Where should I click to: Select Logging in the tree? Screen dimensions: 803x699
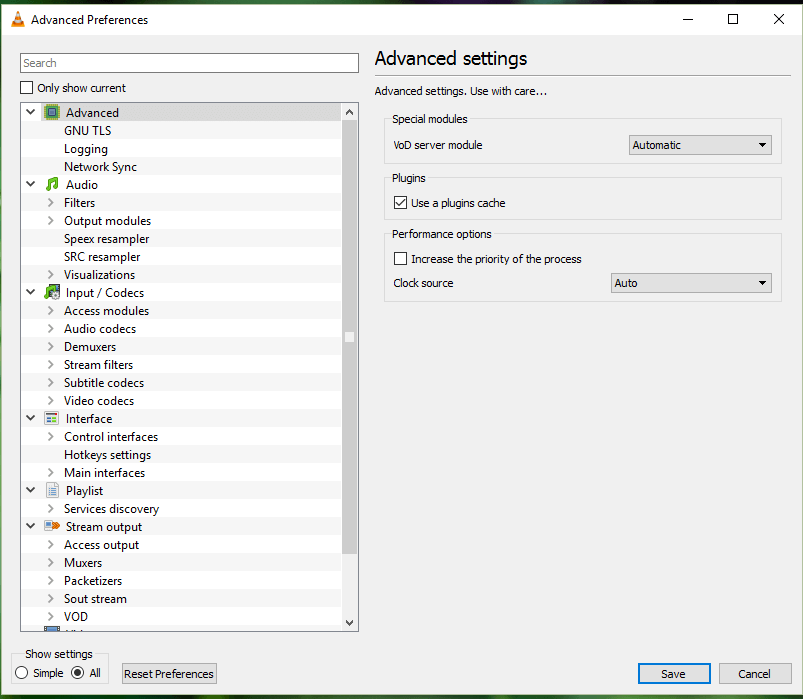(x=86, y=149)
